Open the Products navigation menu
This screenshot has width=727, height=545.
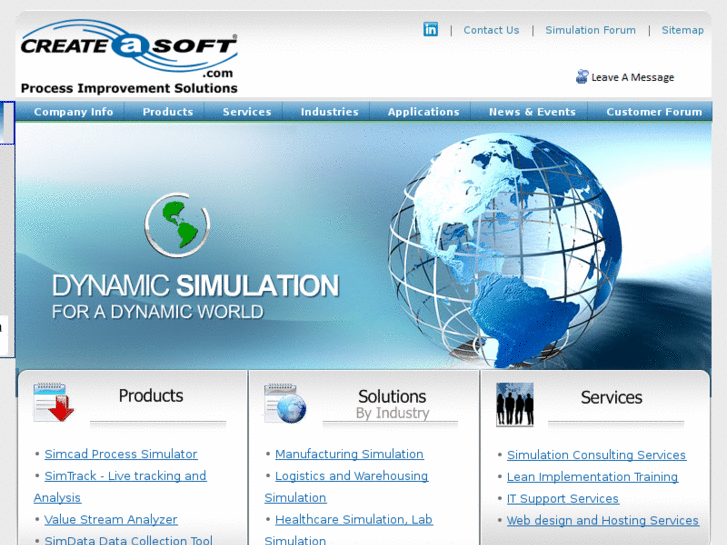[168, 112]
